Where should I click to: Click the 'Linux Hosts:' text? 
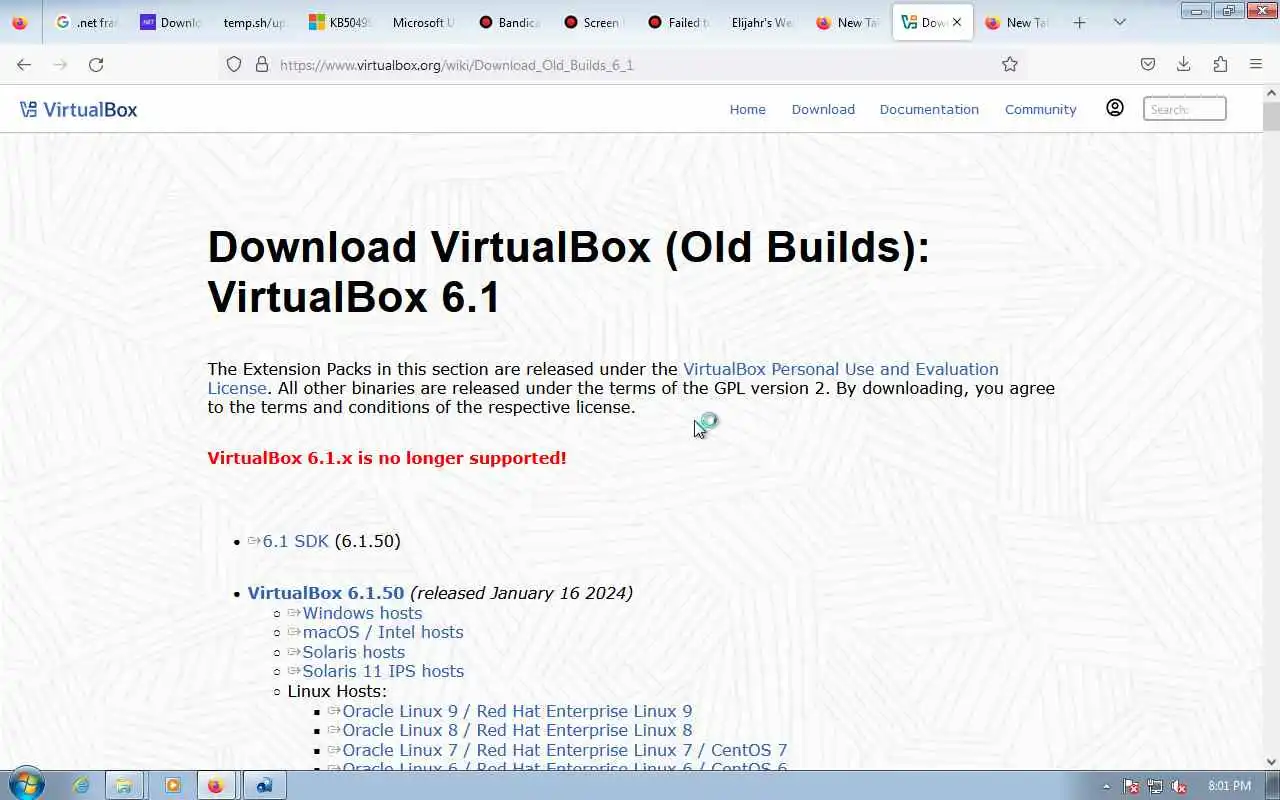click(x=337, y=691)
